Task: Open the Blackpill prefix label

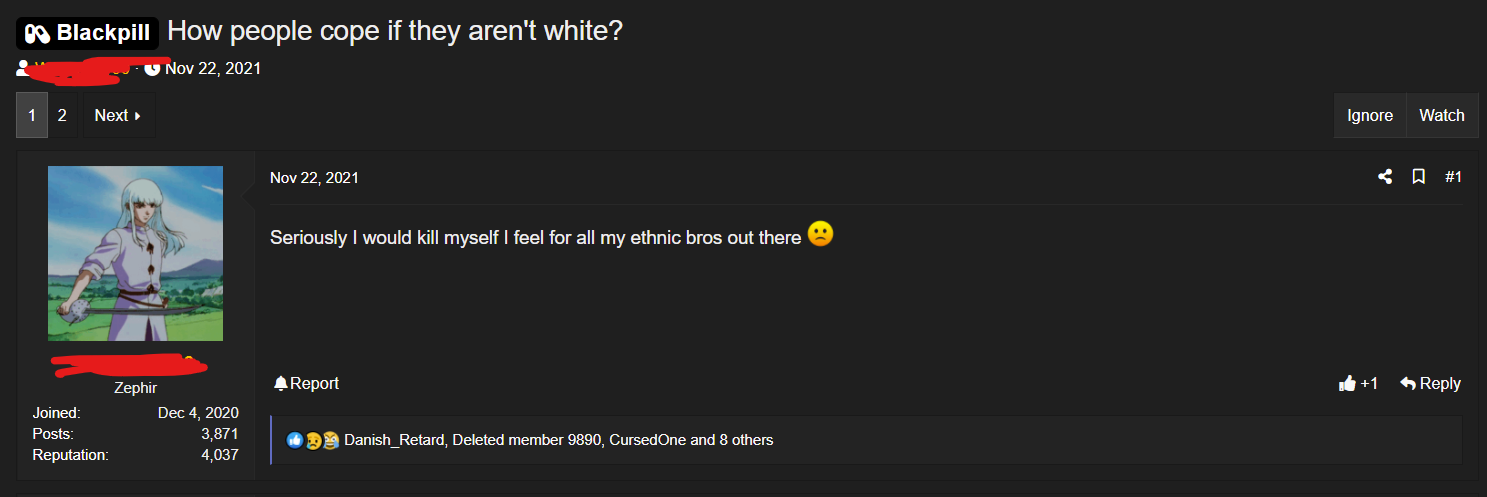Action: [x=87, y=33]
